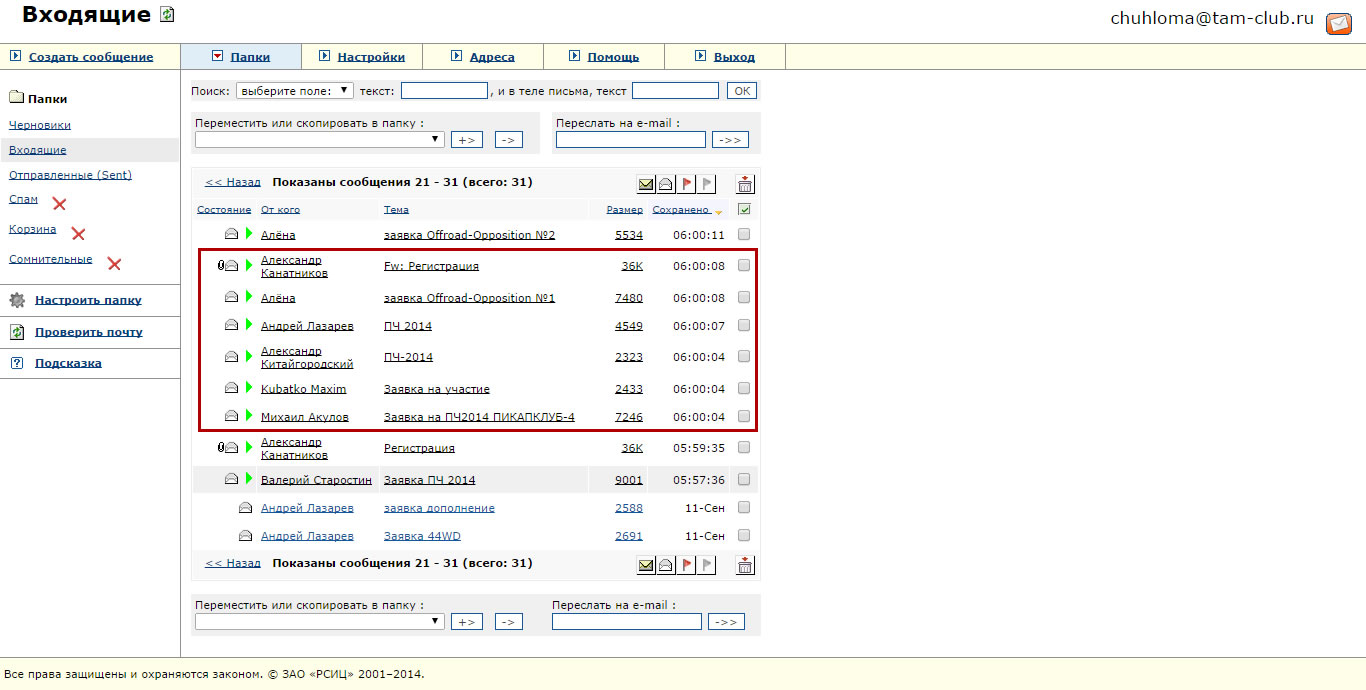
Task: Click the red flag icon above the message list
Action: [687, 184]
